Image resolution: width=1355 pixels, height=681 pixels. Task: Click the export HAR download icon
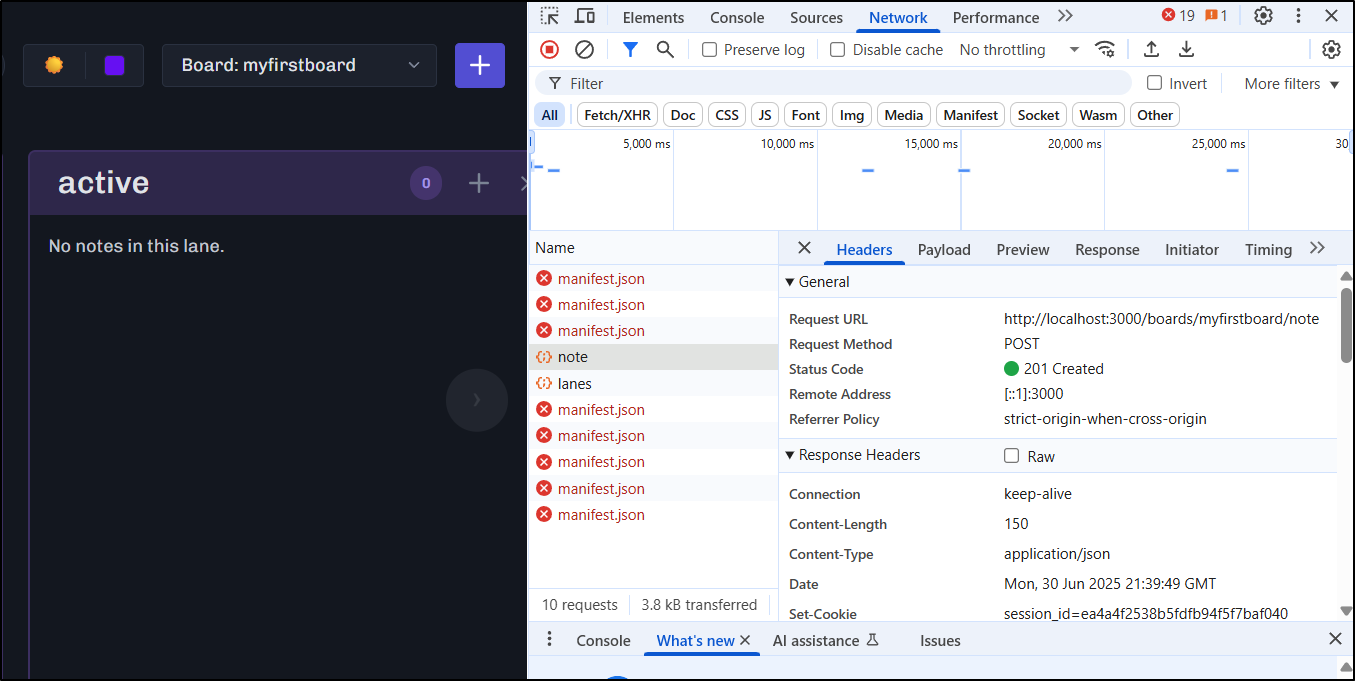[1186, 49]
